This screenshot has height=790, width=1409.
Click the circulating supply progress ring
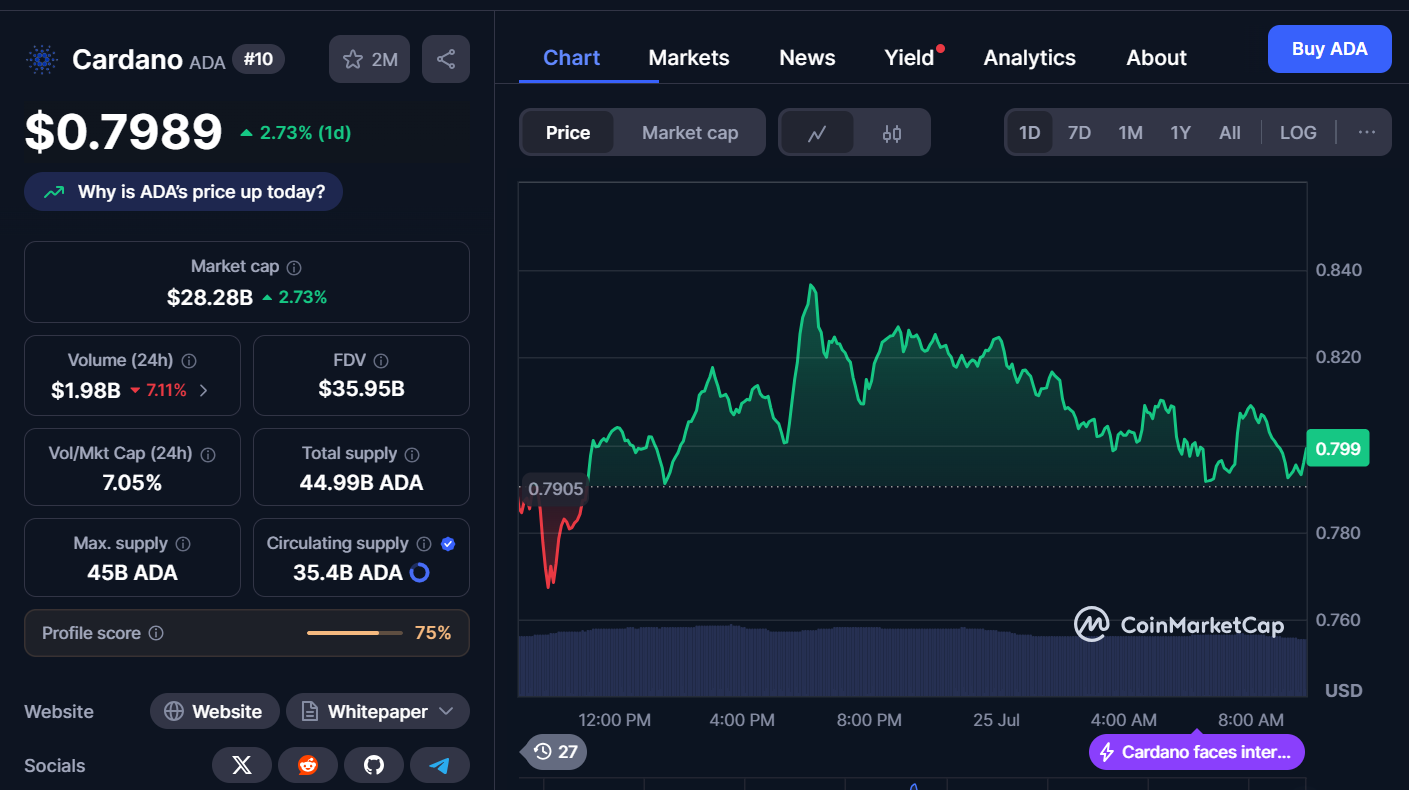tap(420, 573)
